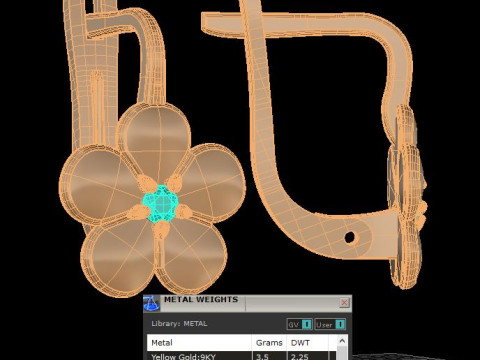Click the Grams column header

click(x=269, y=343)
